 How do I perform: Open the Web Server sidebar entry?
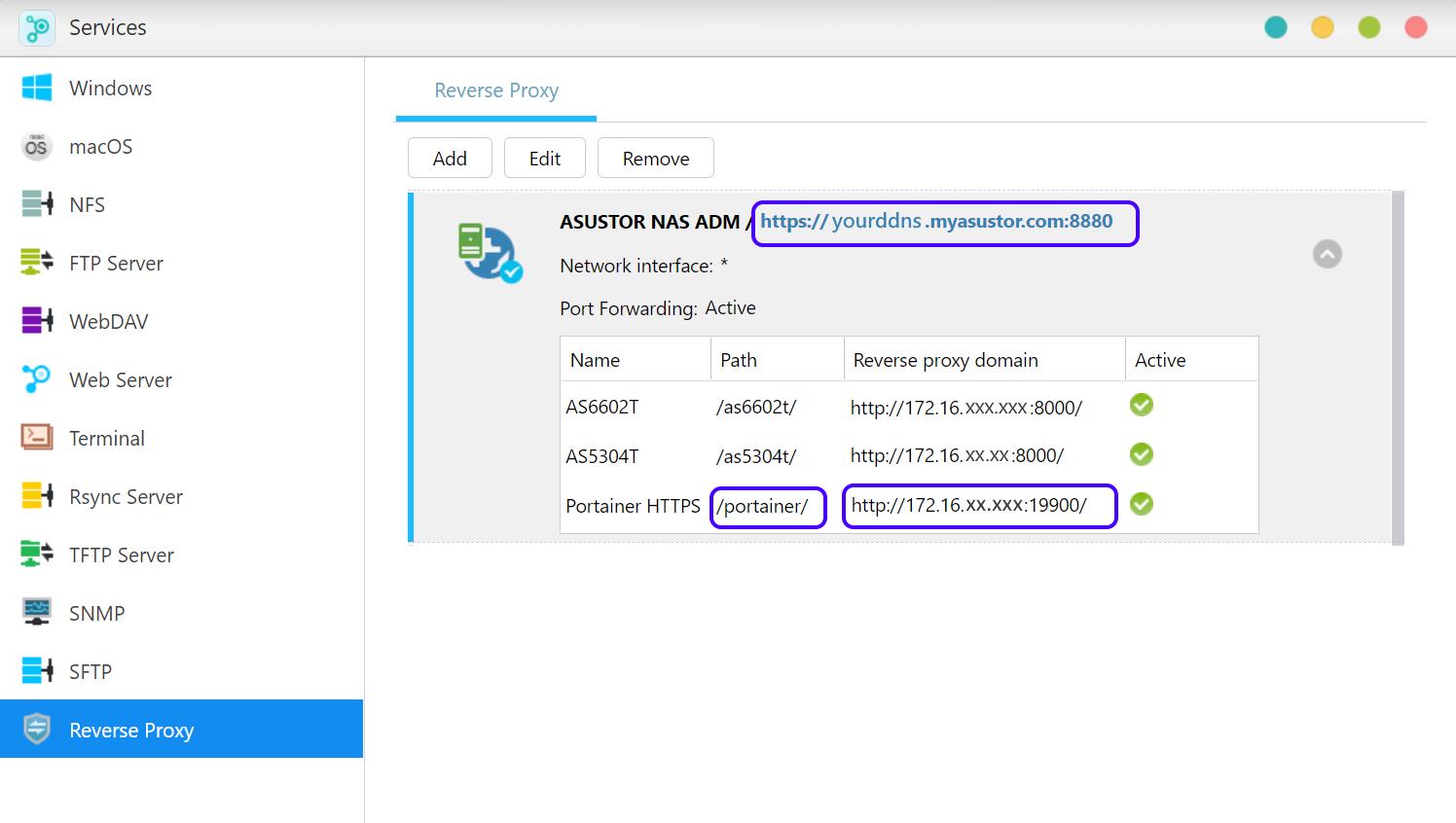[182, 379]
